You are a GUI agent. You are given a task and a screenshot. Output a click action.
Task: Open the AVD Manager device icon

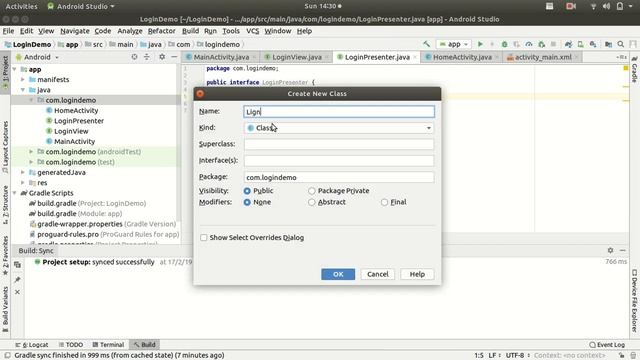coord(580,44)
